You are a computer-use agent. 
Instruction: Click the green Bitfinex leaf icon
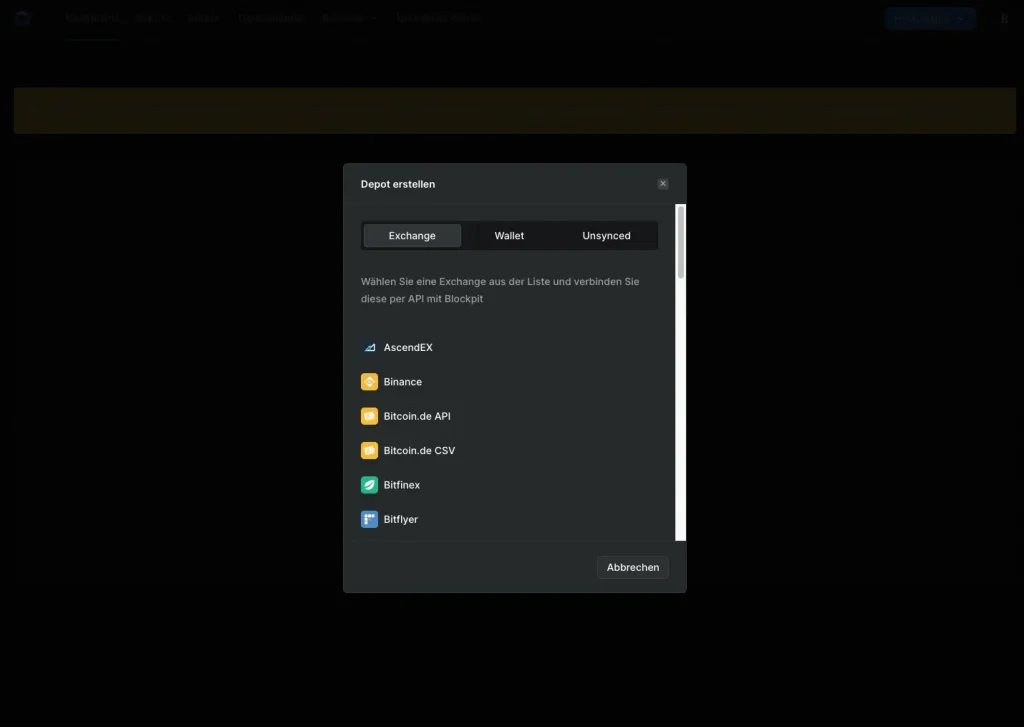pyautogui.click(x=369, y=485)
